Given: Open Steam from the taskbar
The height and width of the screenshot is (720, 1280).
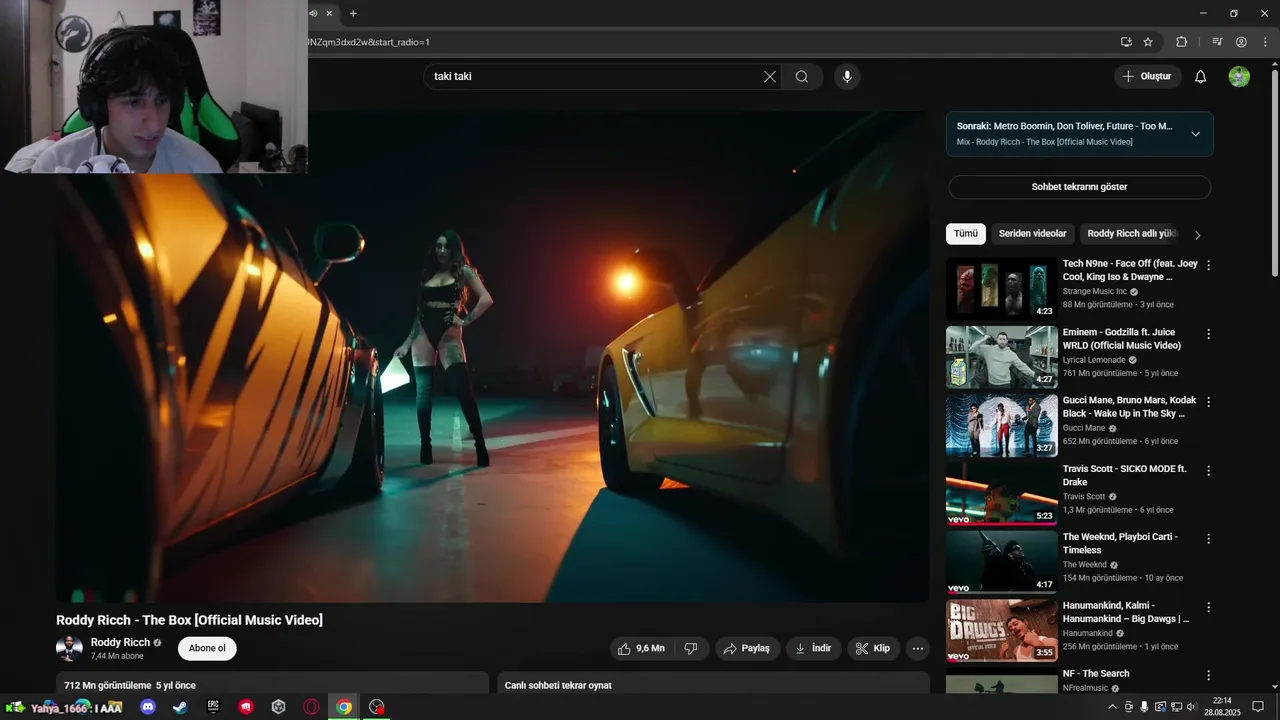Looking at the screenshot, I should click(x=180, y=707).
